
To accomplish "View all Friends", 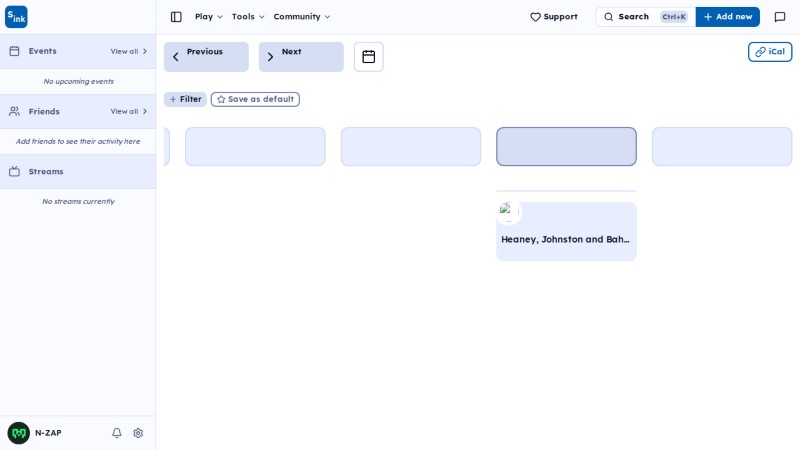I will click(x=129, y=111).
